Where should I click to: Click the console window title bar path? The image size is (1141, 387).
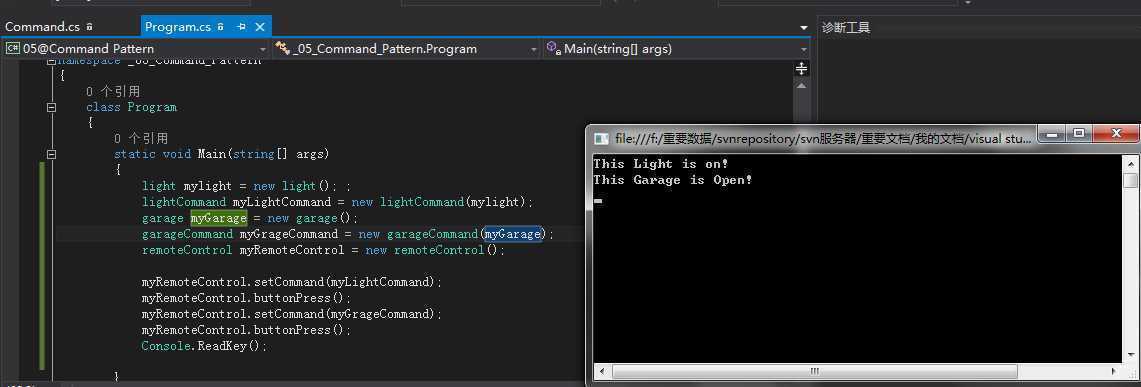point(823,138)
